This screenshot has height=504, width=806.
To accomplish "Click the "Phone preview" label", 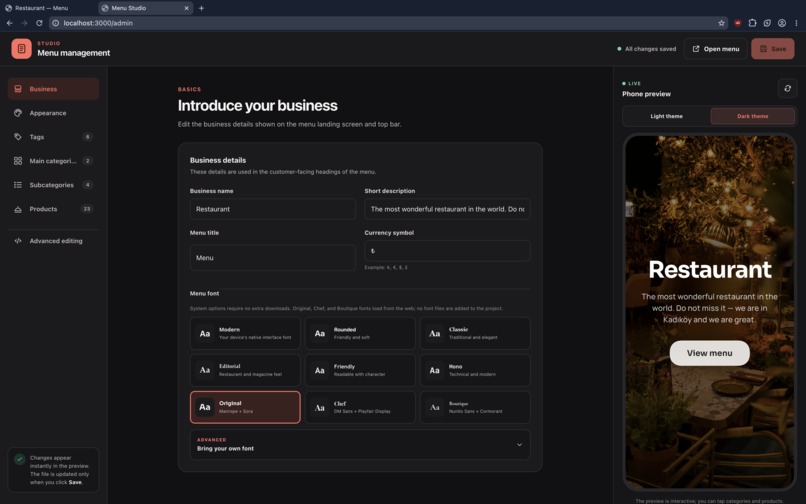I will point(646,94).
